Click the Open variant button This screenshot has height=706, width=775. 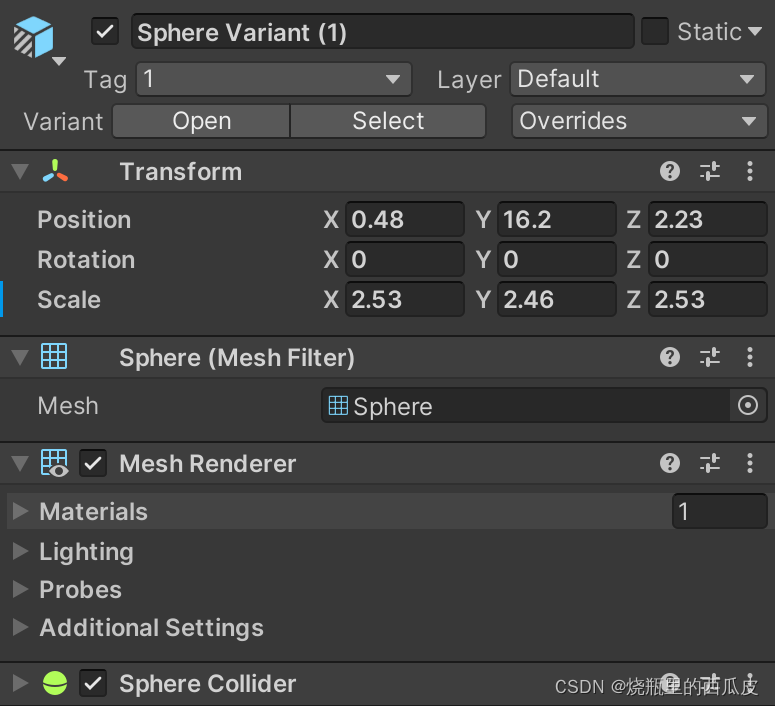201,121
